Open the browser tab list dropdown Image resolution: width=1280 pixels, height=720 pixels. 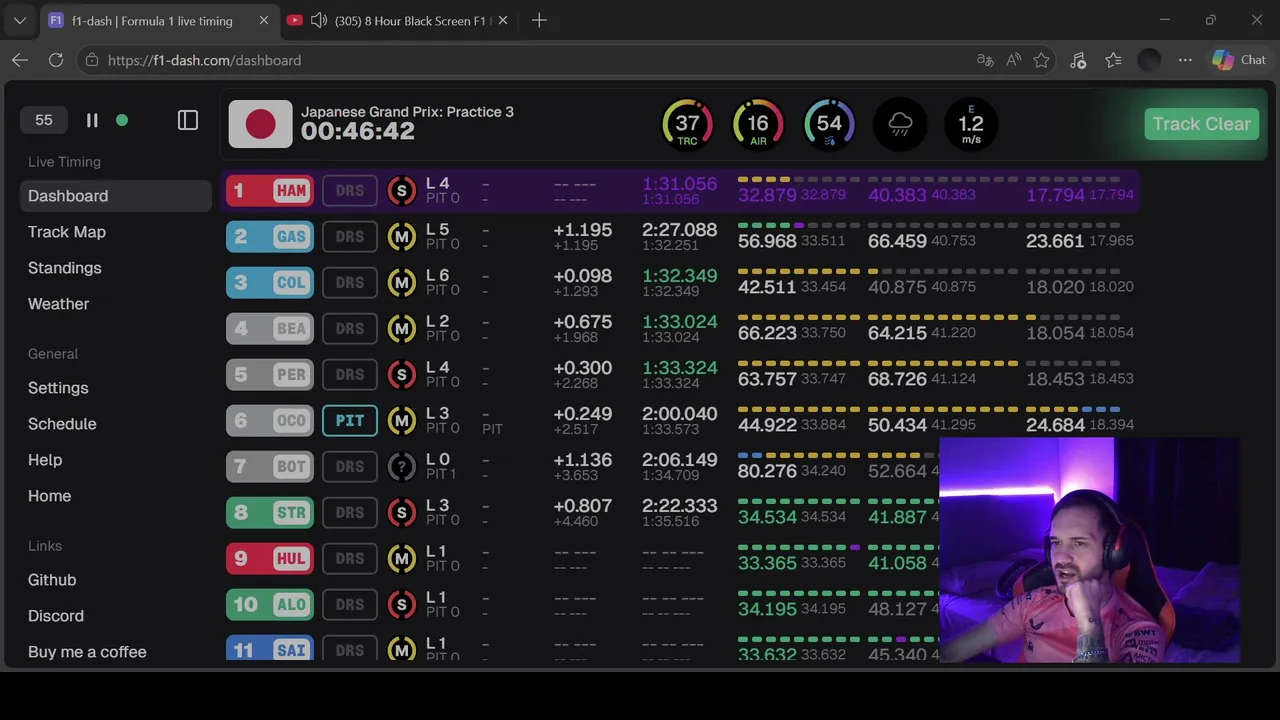pos(20,20)
